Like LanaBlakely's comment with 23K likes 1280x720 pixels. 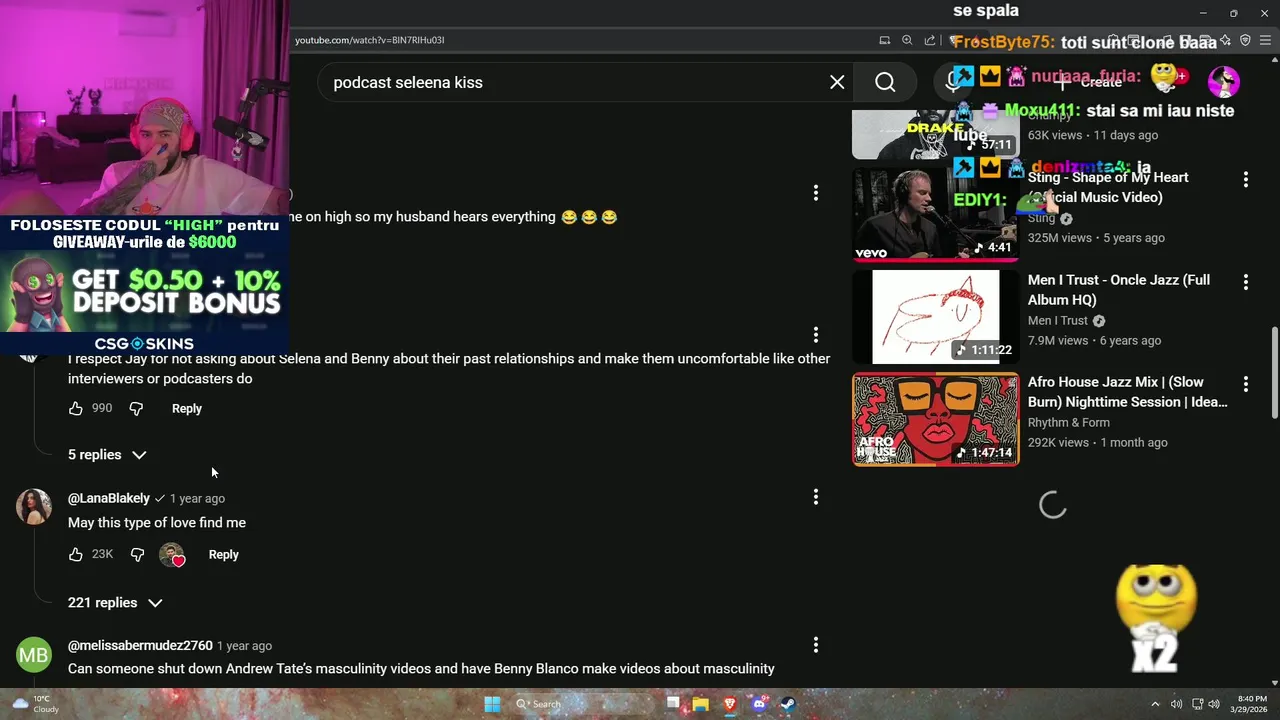click(x=76, y=554)
